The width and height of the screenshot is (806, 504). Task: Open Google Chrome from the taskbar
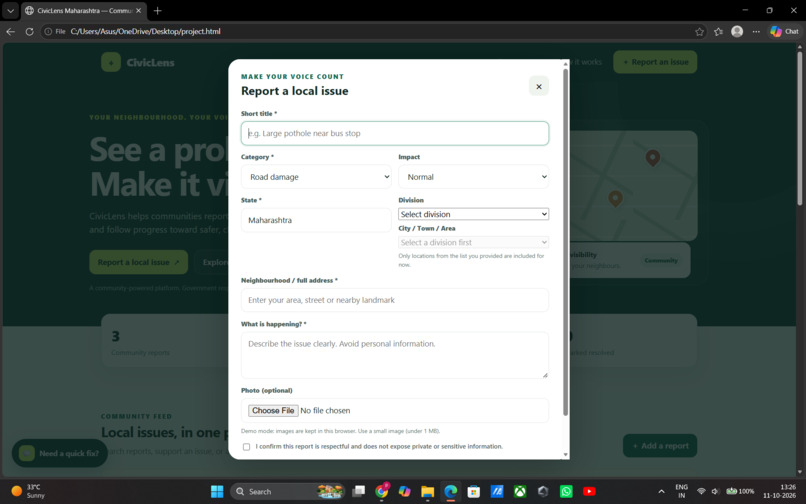[382, 492]
